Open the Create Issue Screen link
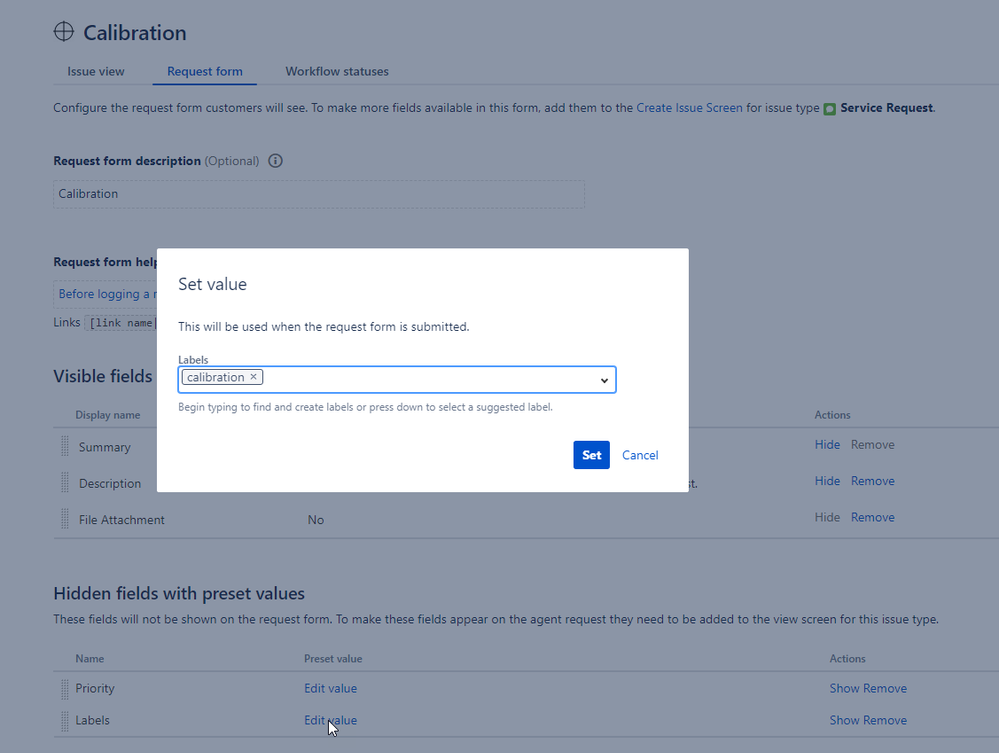Viewport: 999px width, 753px height. click(689, 108)
